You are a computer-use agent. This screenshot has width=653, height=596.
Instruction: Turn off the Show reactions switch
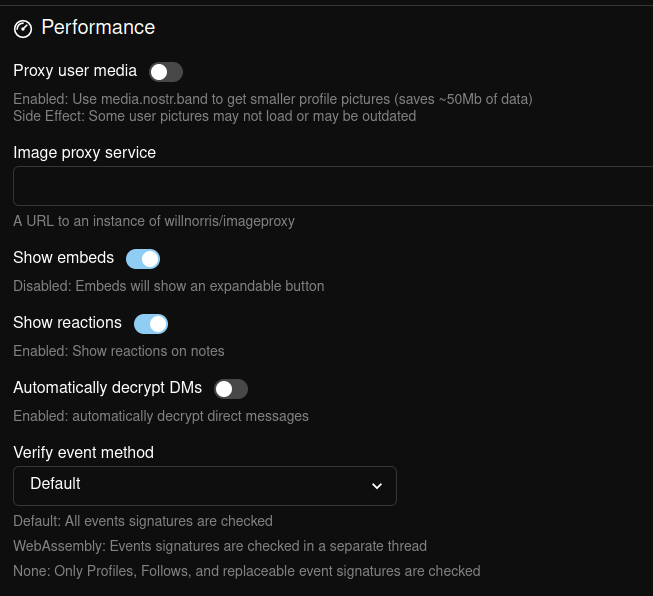(151, 324)
